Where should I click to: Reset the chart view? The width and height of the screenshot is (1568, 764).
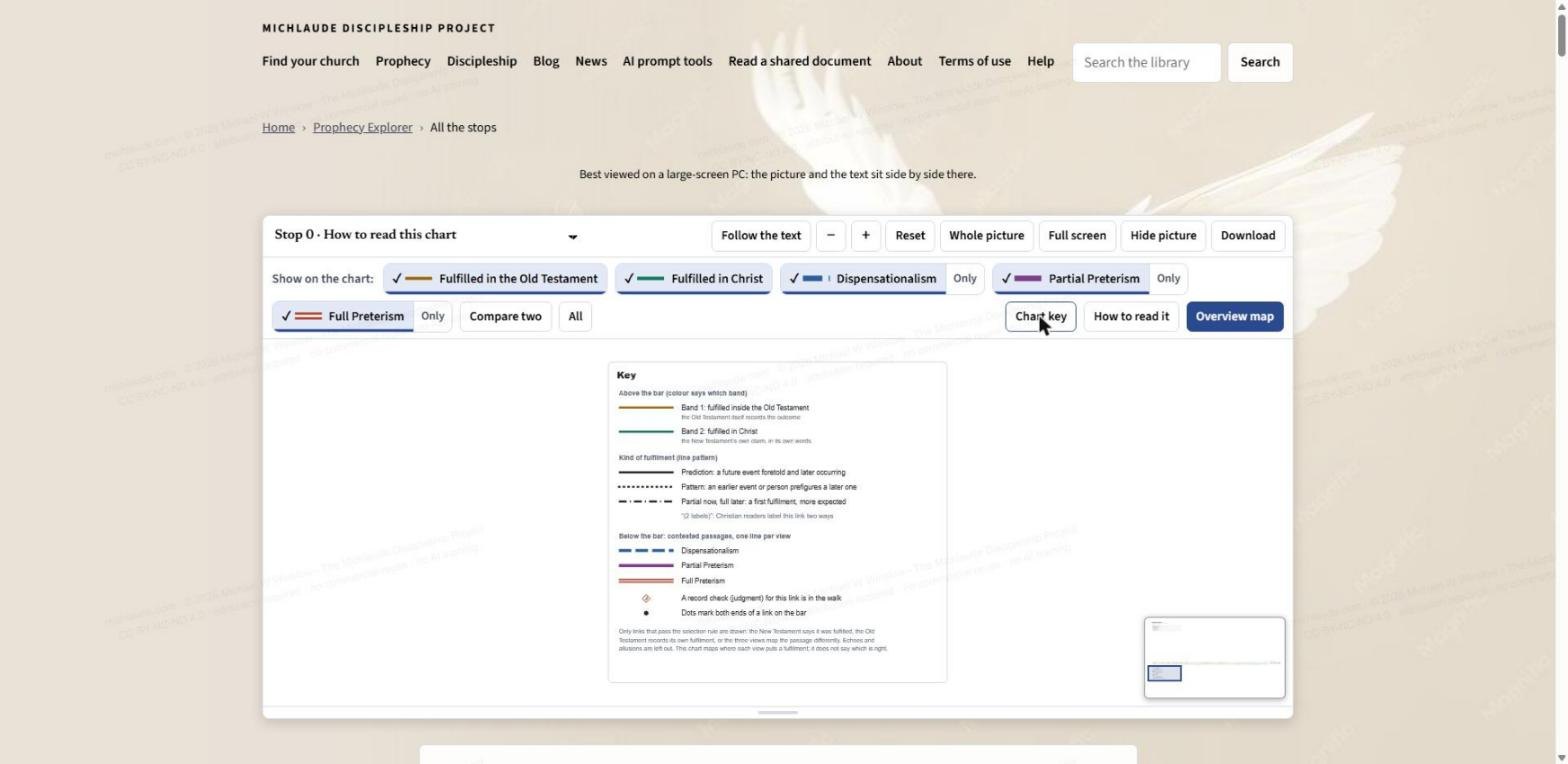[x=910, y=236]
